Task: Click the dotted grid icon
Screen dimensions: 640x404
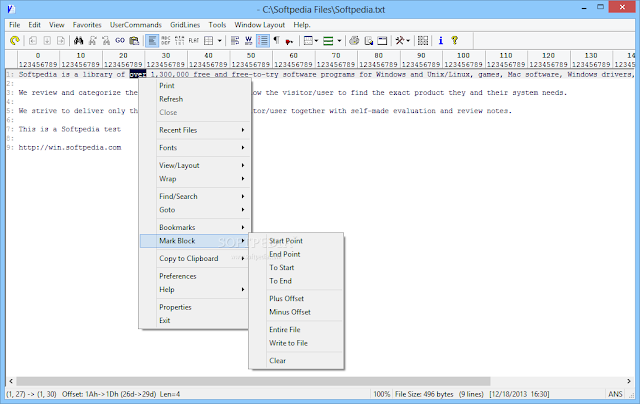Action: [423, 40]
